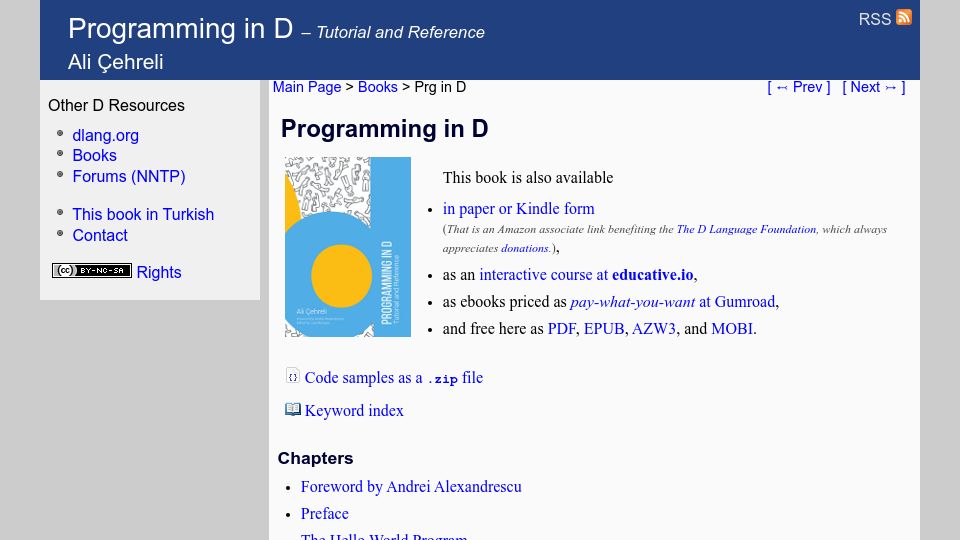Click the open book keyword index icon

[x=293, y=409]
